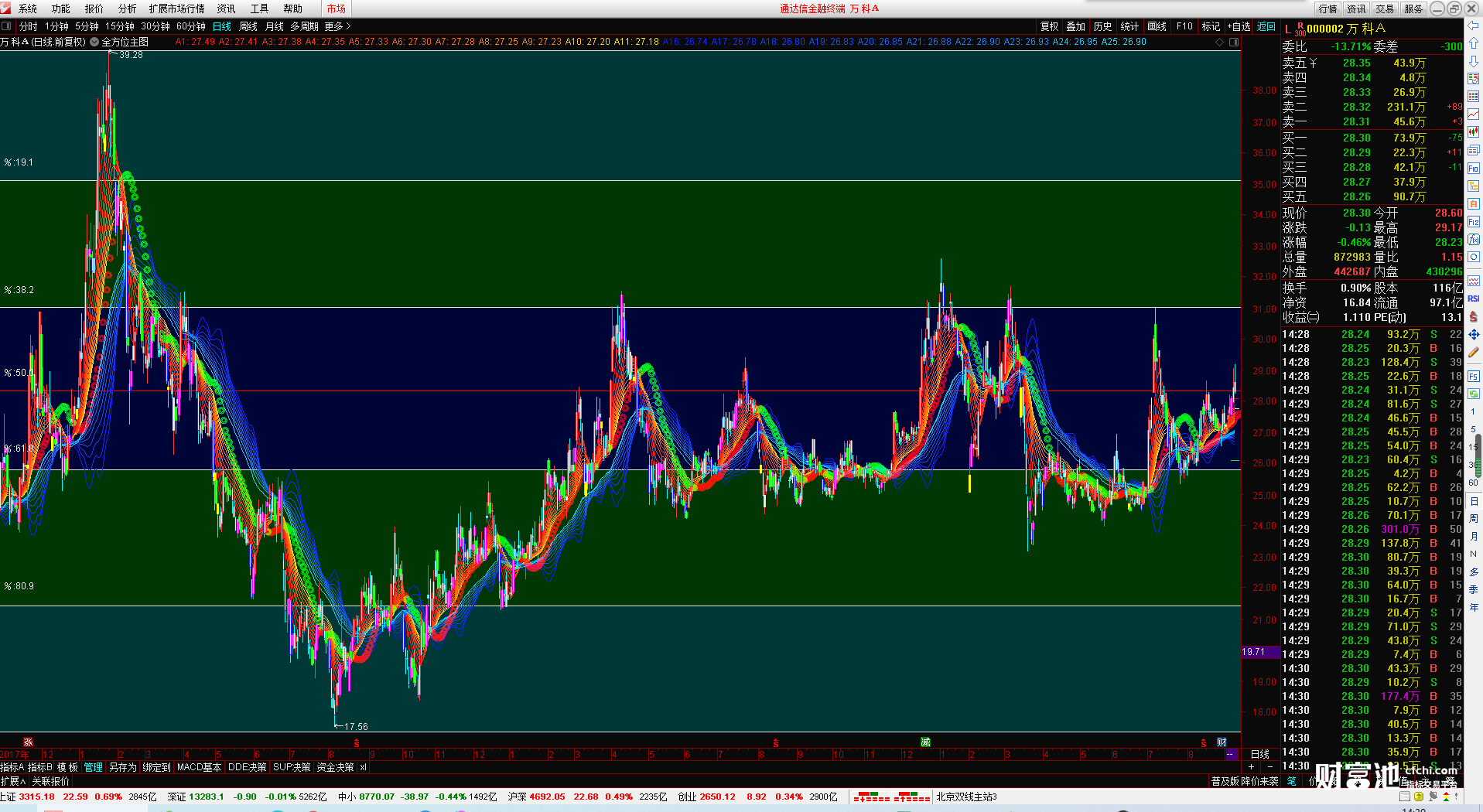Click the 减 marker on the timeline
The image size is (1483, 812).
(x=925, y=742)
